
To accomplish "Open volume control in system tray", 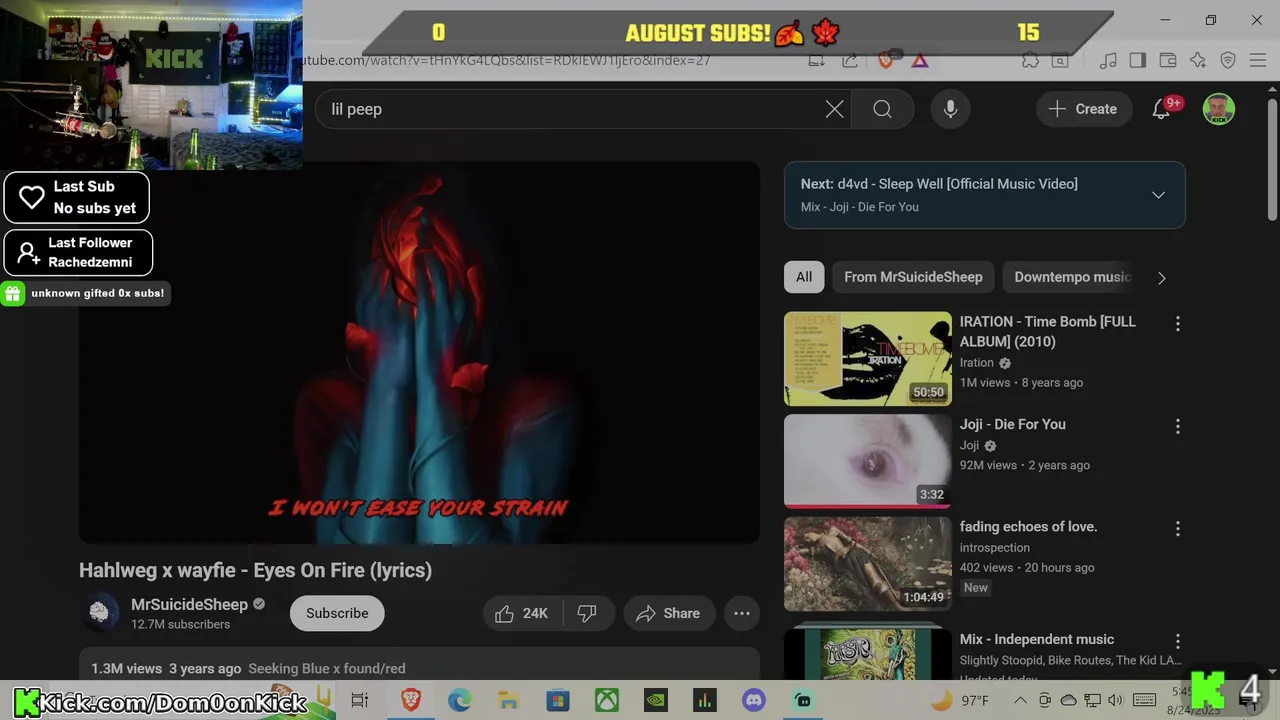I will tap(1115, 700).
